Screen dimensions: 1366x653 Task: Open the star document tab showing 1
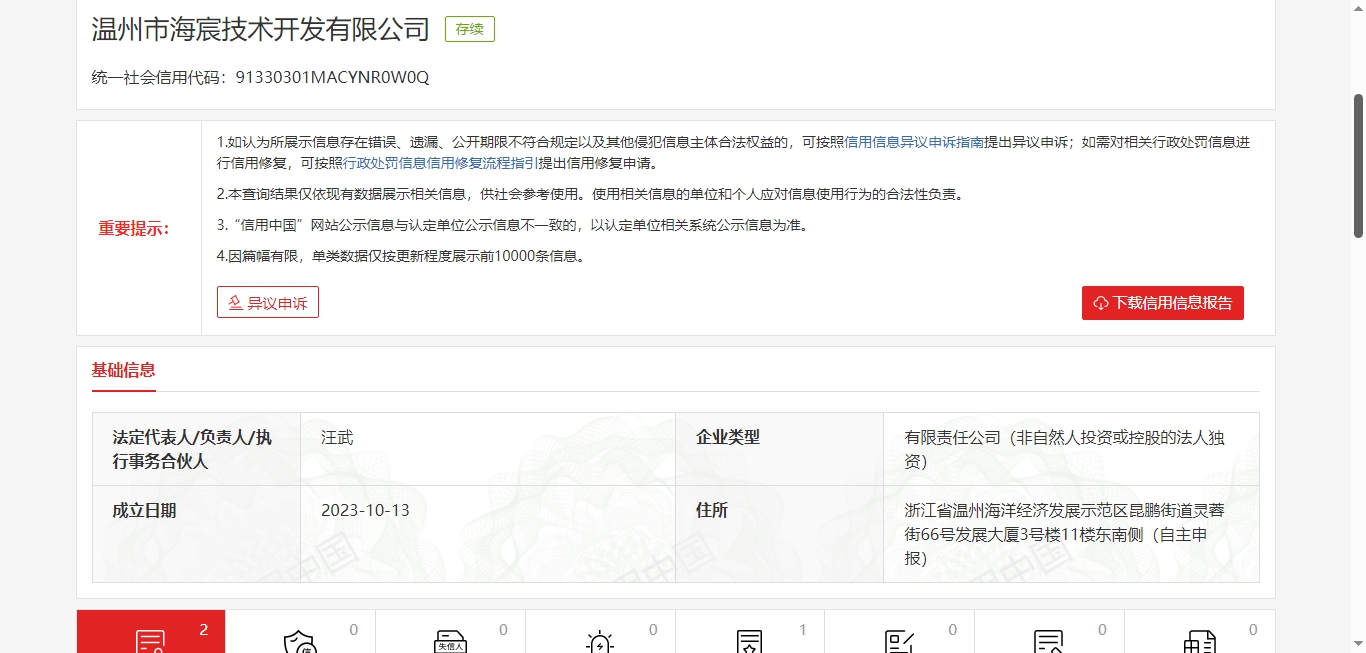750,632
